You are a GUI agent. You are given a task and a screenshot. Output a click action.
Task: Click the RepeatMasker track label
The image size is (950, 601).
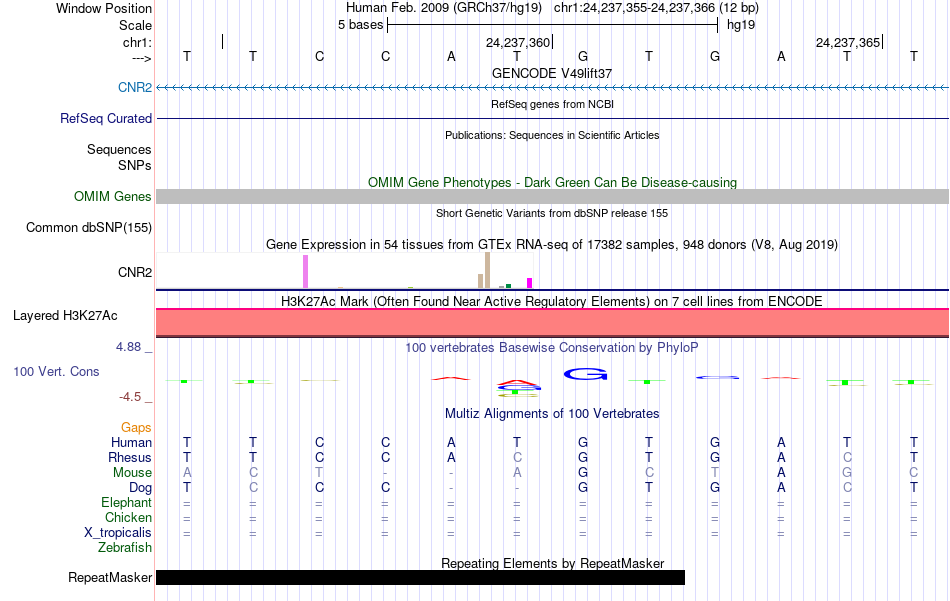pyautogui.click(x=110, y=577)
